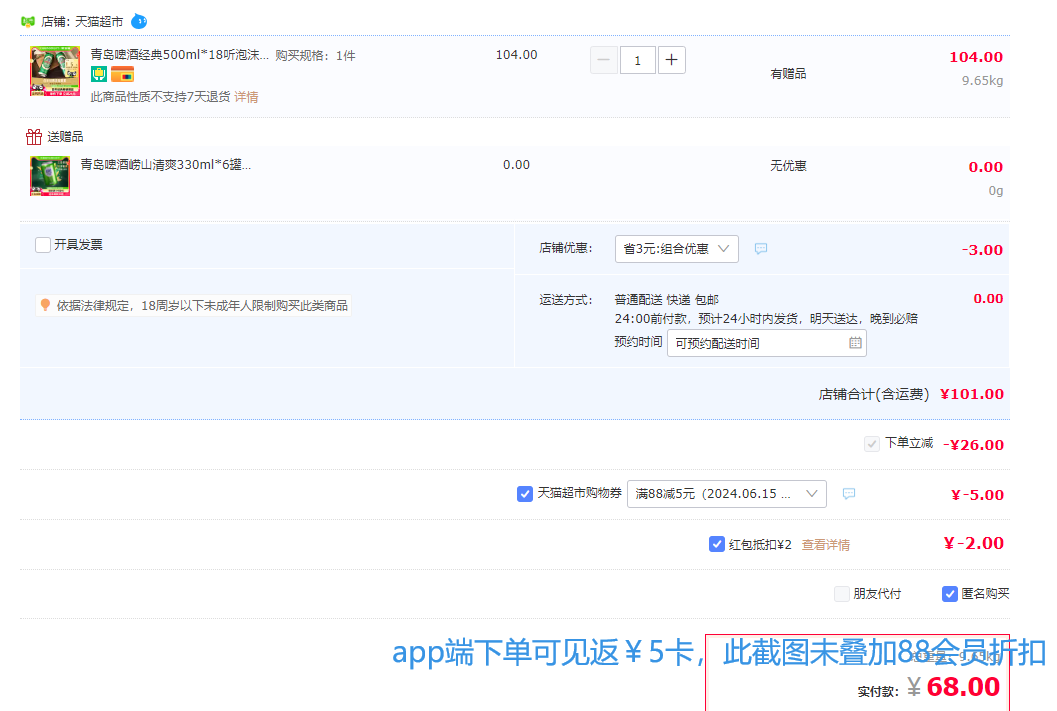Click the ¥-5.00 coupon amount
The height and width of the screenshot is (711, 1057).
pyautogui.click(x=977, y=495)
